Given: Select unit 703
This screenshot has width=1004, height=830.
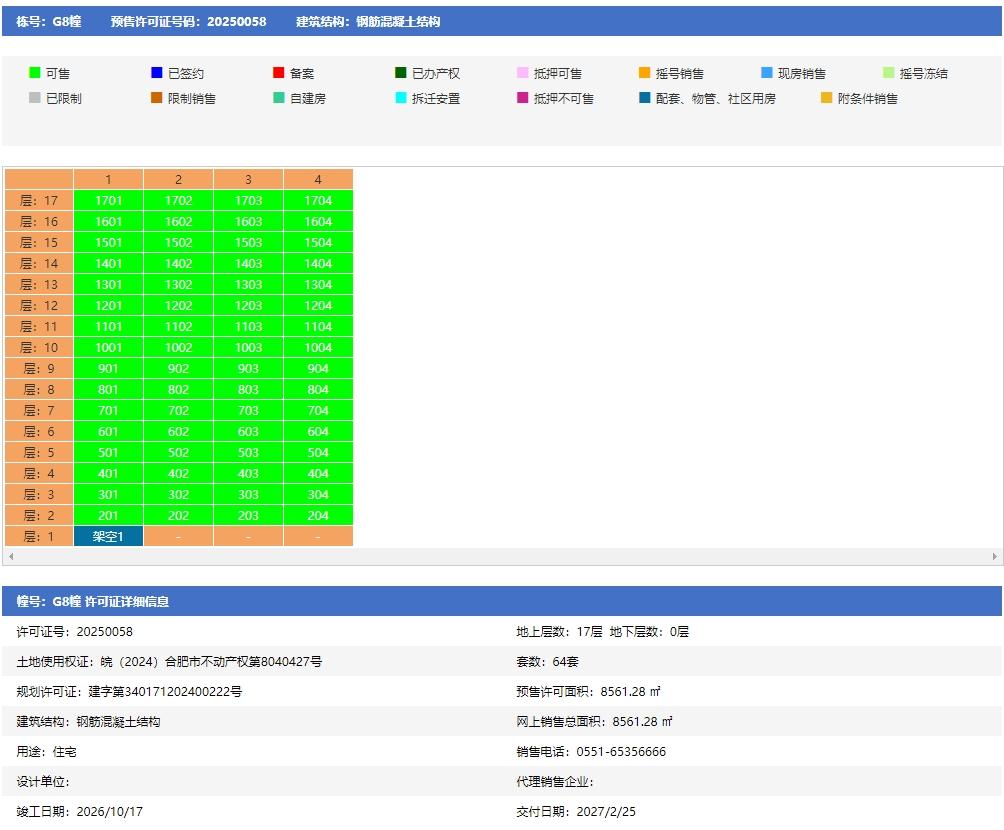Looking at the screenshot, I should [248, 411].
